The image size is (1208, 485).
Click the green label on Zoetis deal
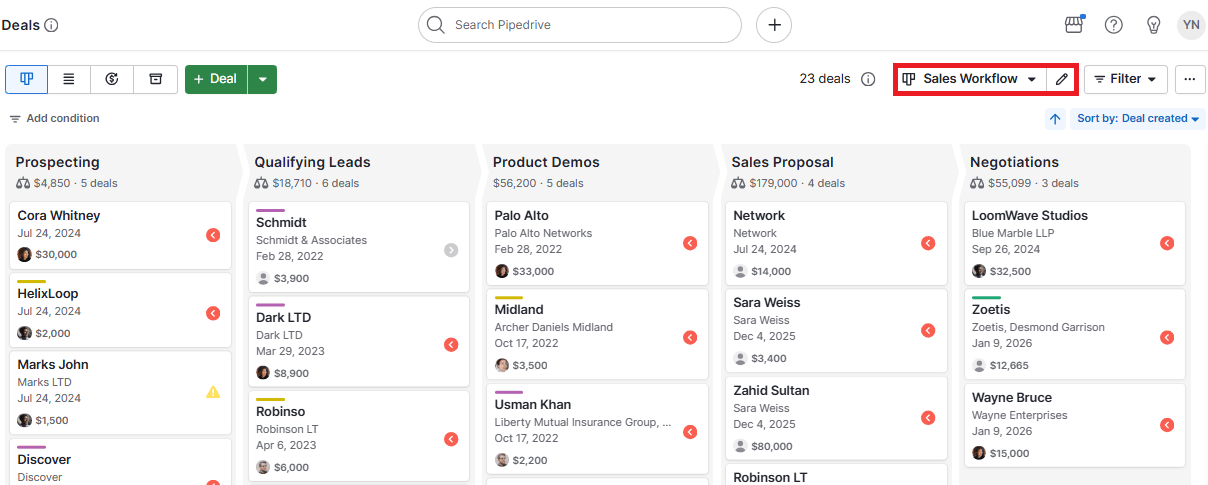click(x=986, y=297)
